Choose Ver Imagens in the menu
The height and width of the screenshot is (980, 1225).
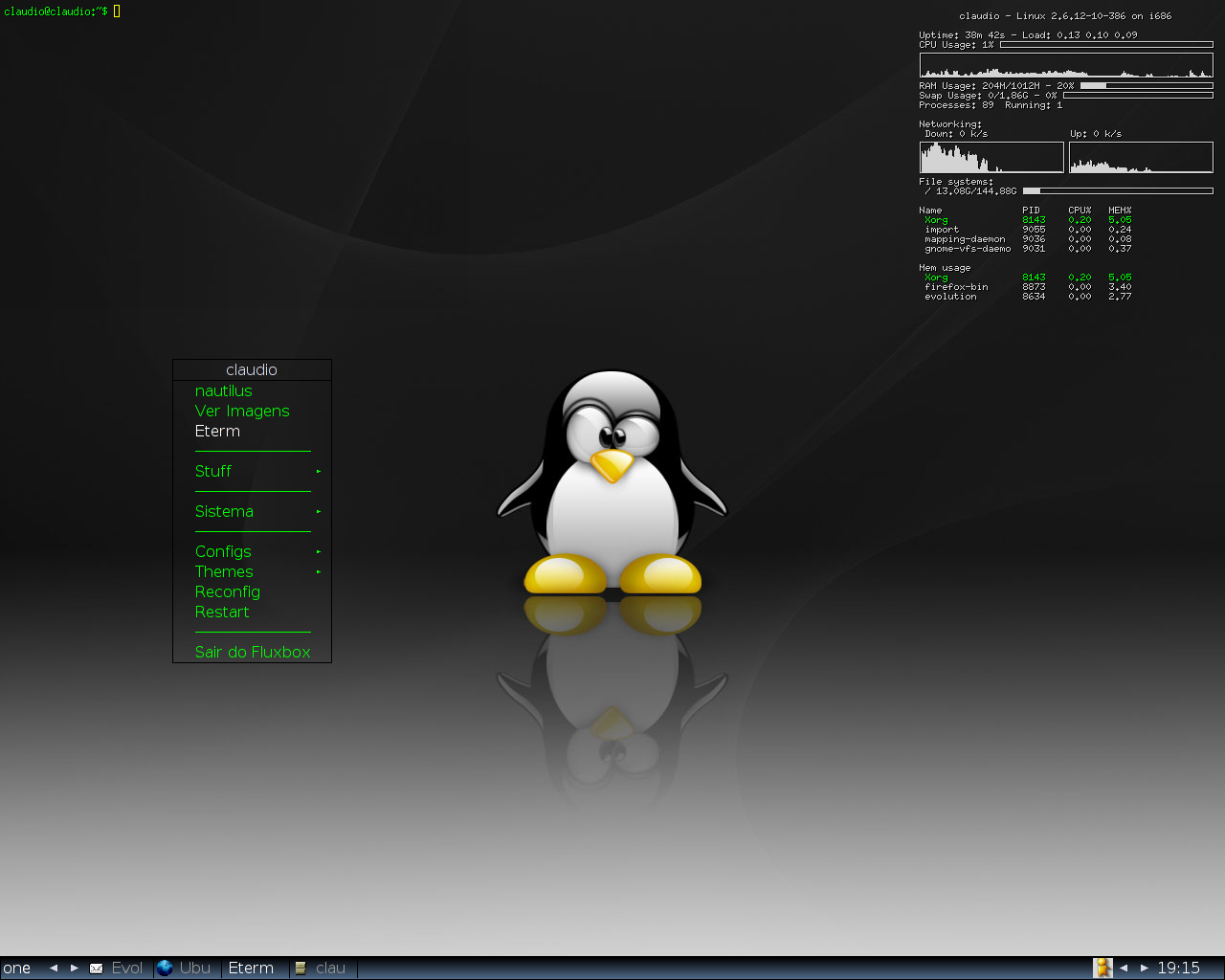(252, 411)
